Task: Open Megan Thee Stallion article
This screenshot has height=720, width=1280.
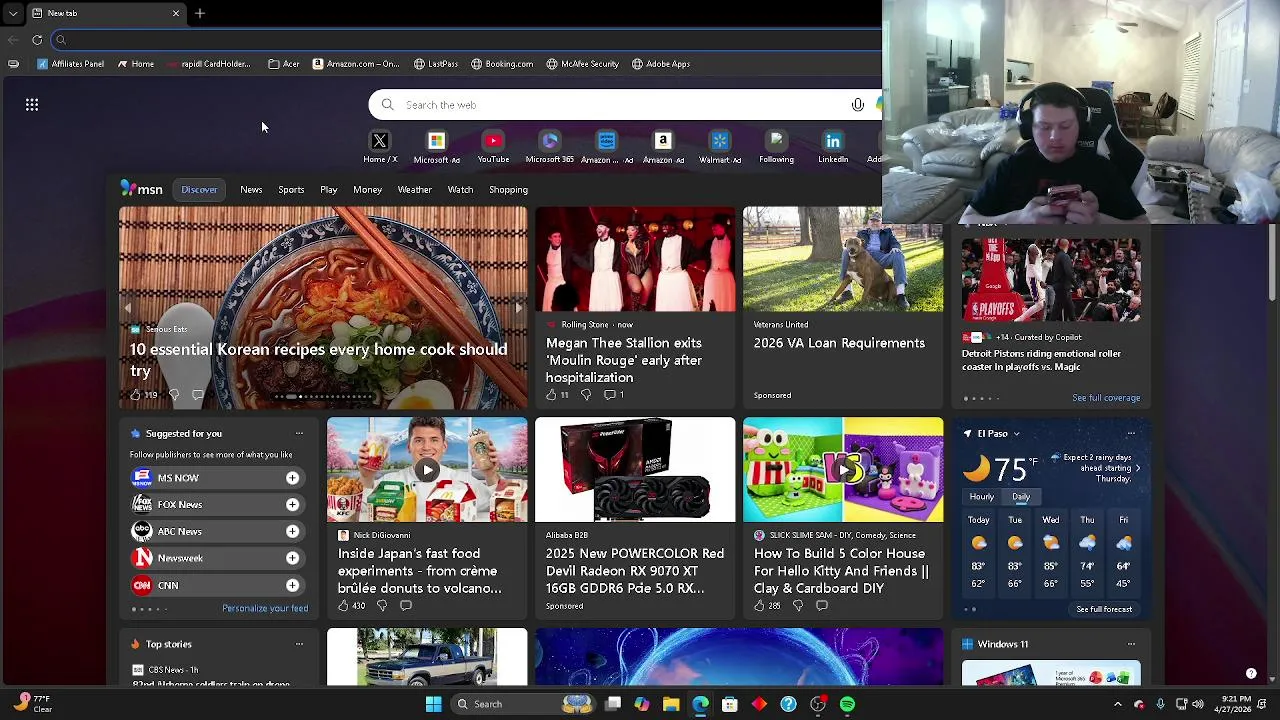Action: (624, 360)
